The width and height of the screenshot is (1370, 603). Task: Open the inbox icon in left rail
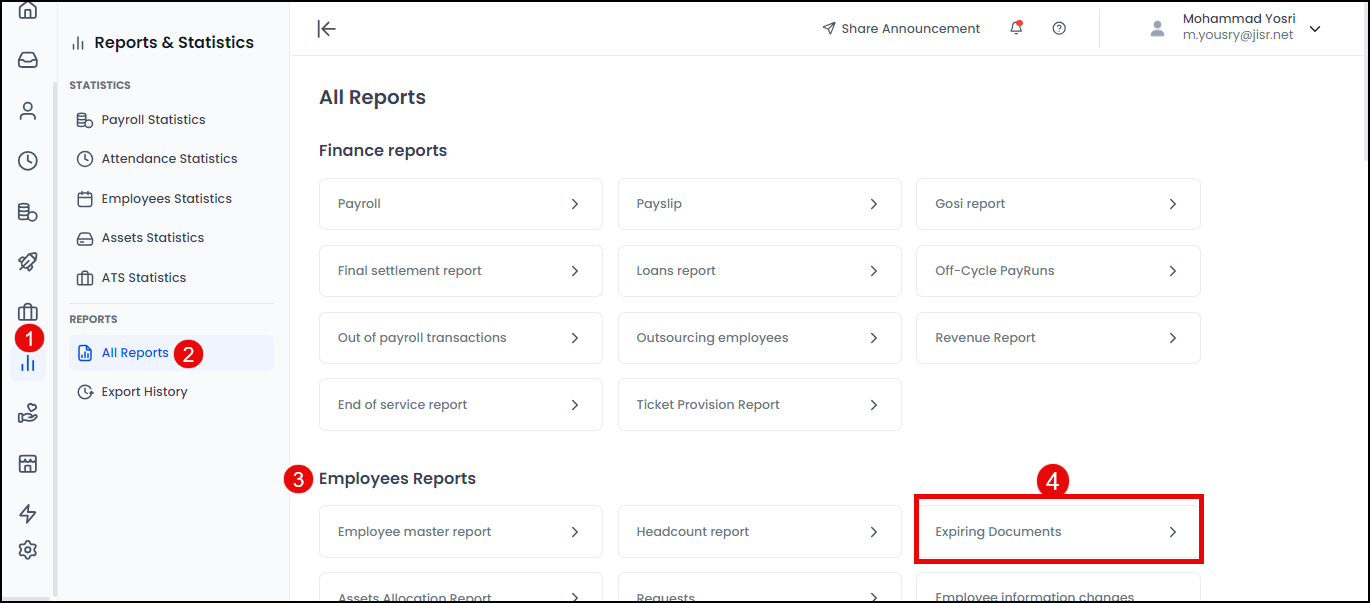[x=28, y=60]
